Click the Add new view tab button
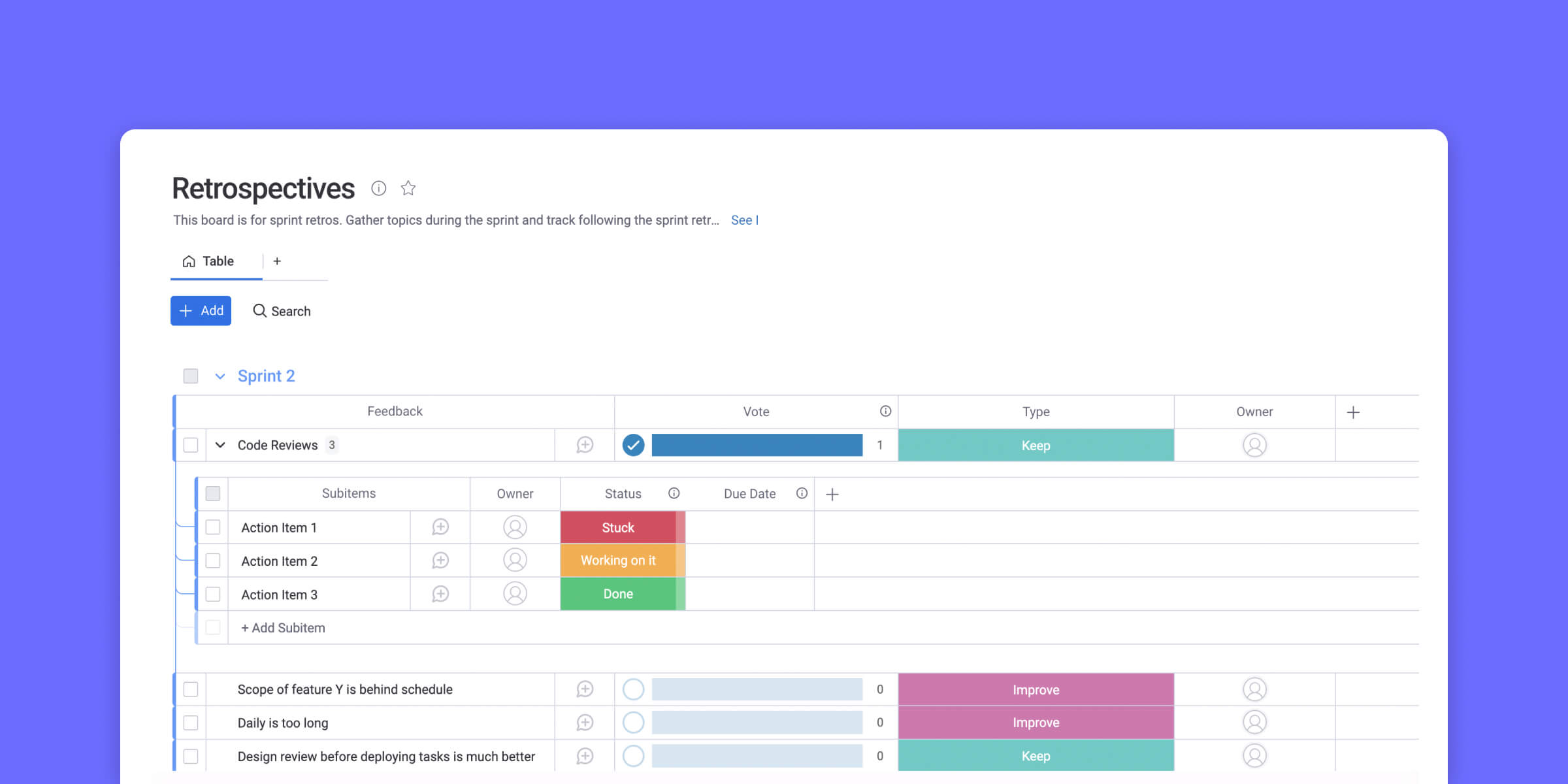 (x=277, y=261)
